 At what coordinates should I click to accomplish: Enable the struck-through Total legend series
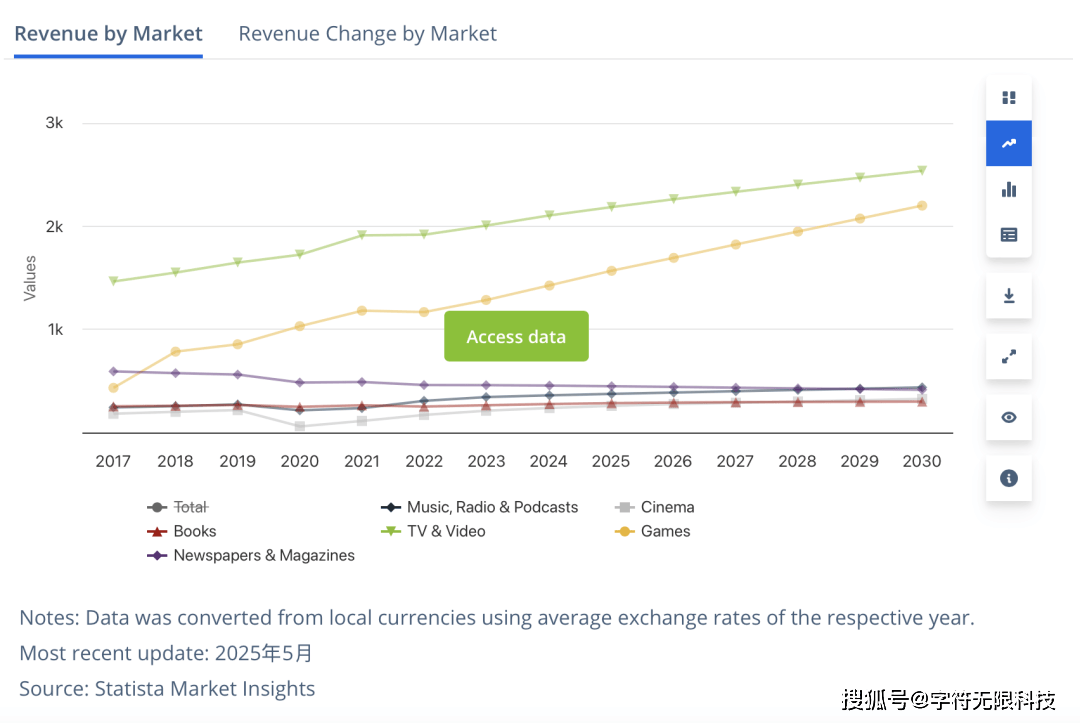click(190, 507)
